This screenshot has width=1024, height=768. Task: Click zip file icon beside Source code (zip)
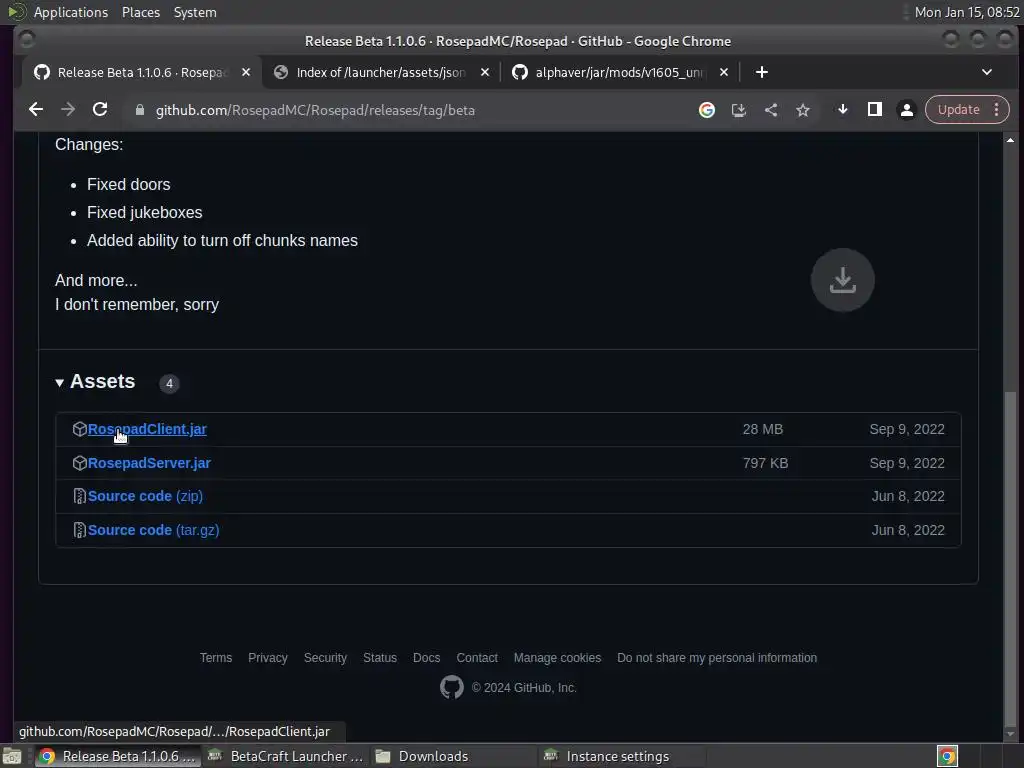pyautogui.click(x=80, y=496)
